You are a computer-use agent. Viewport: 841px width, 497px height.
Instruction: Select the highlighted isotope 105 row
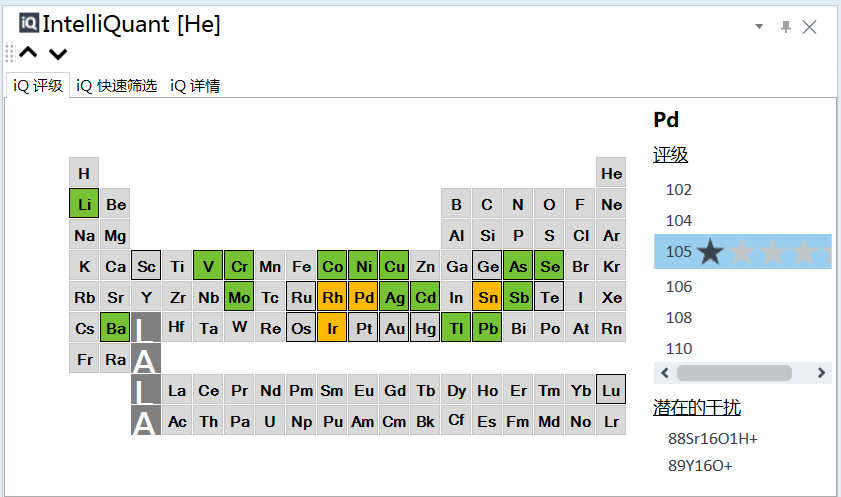743,251
